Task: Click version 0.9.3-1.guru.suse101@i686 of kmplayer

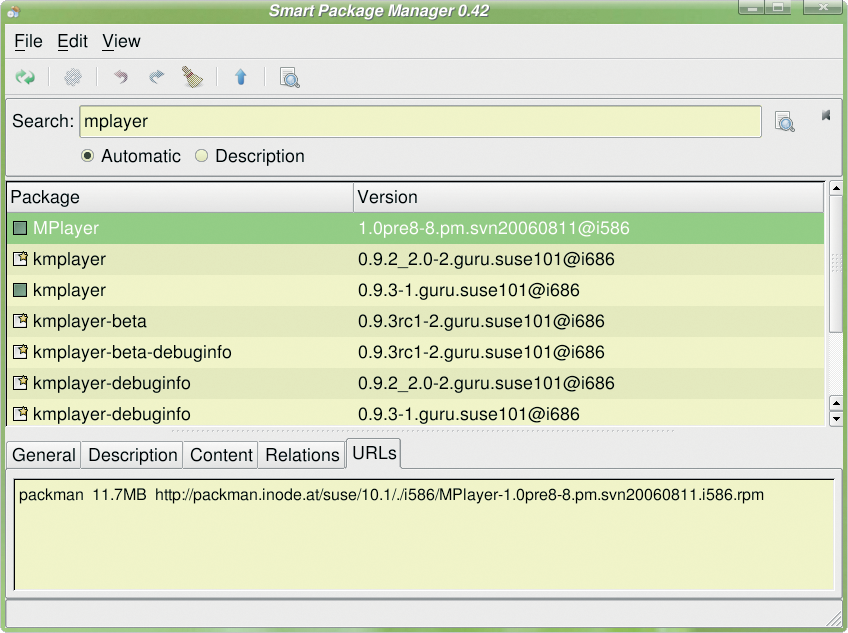Action: pyautogui.click(x=468, y=291)
